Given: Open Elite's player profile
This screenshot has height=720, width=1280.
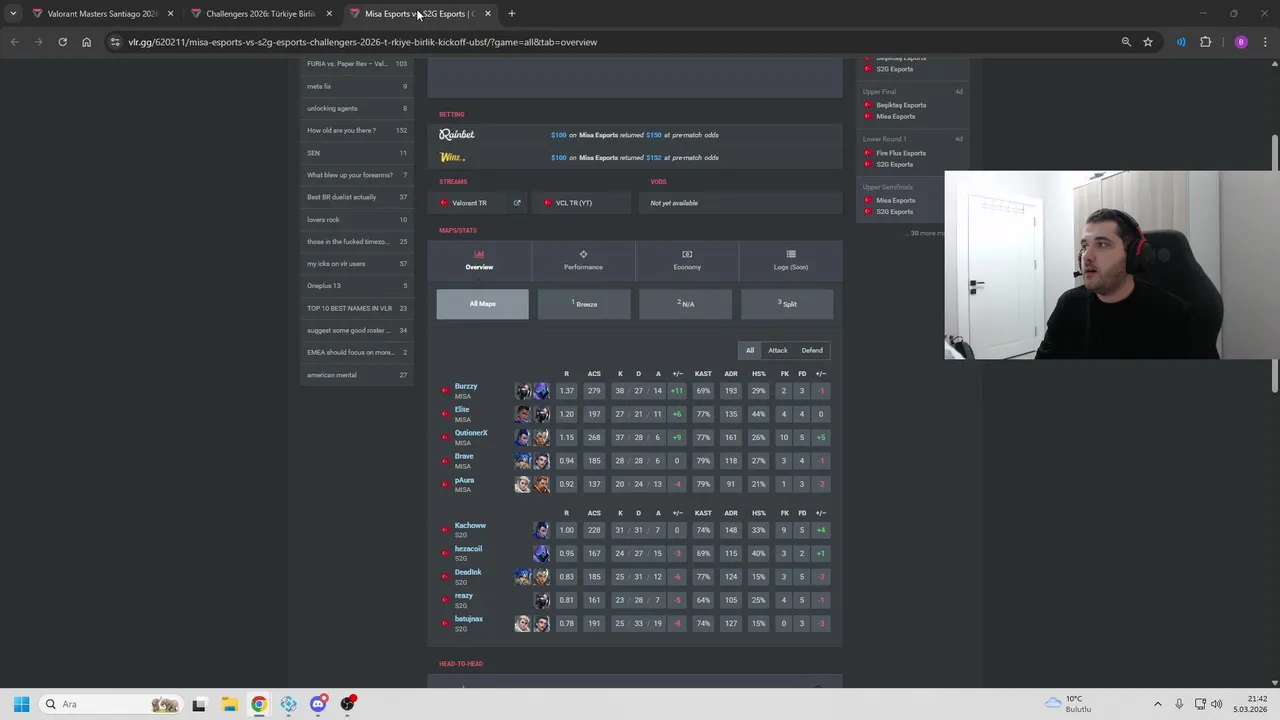Looking at the screenshot, I should [462, 409].
